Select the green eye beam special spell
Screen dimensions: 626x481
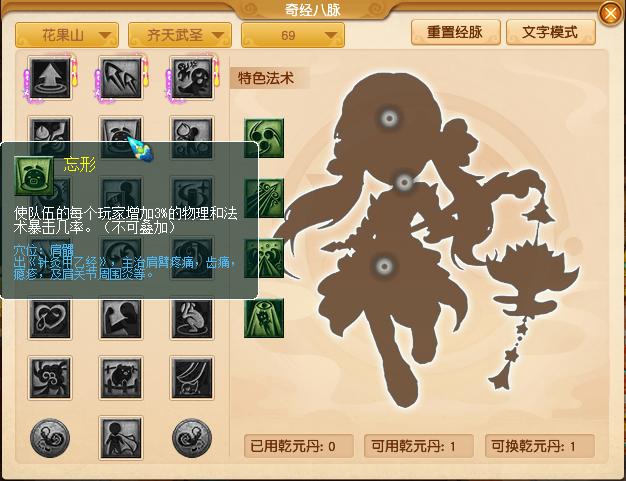pyautogui.click(x=264, y=318)
